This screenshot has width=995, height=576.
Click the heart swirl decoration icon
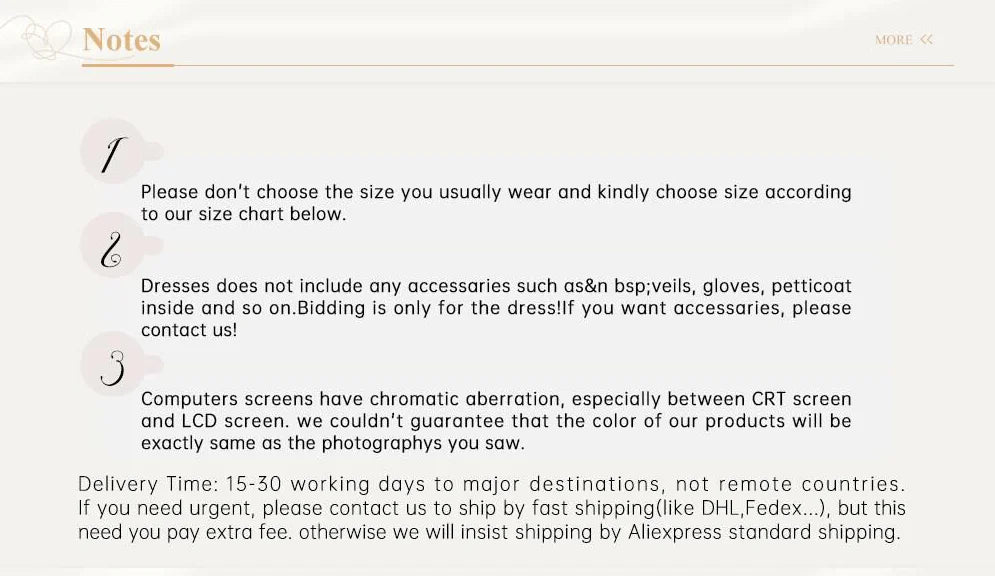(x=48, y=38)
